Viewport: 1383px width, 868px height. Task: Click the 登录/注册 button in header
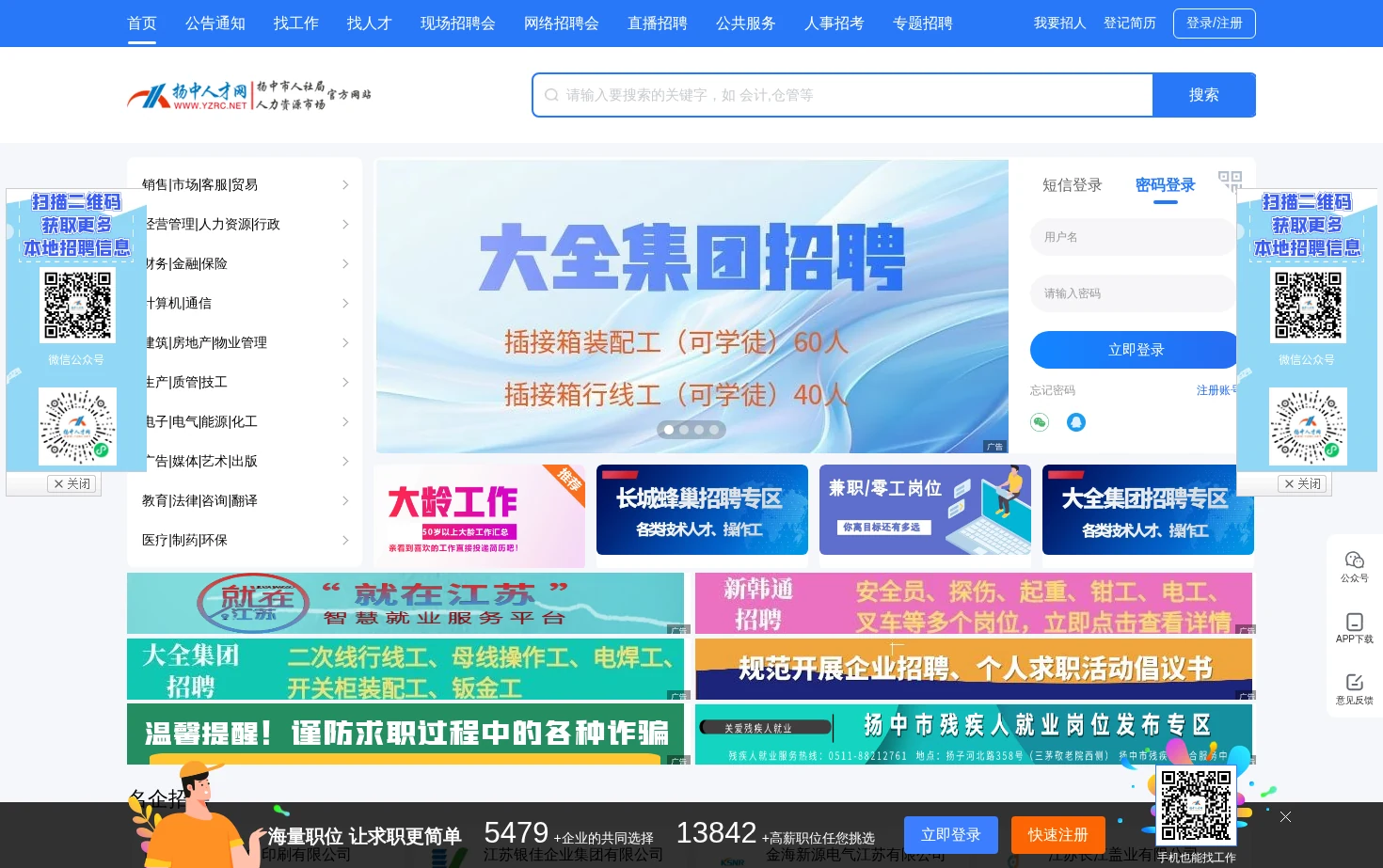pos(1215,24)
